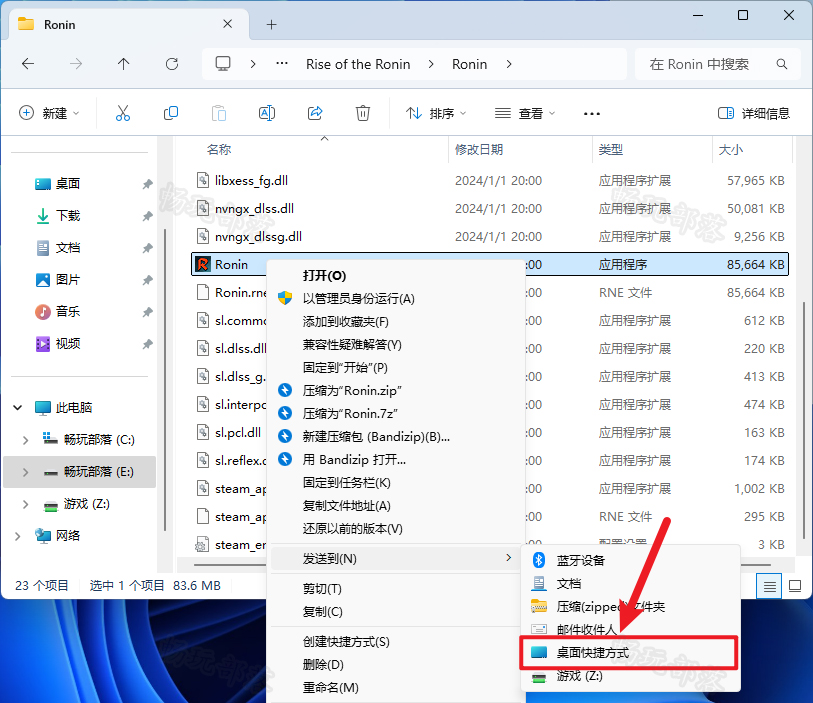Image resolution: width=813 pixels, height=703 pixels.
Task: Expand the 畅玩部落 (C:) drive node
Action: tap(25, 440)
